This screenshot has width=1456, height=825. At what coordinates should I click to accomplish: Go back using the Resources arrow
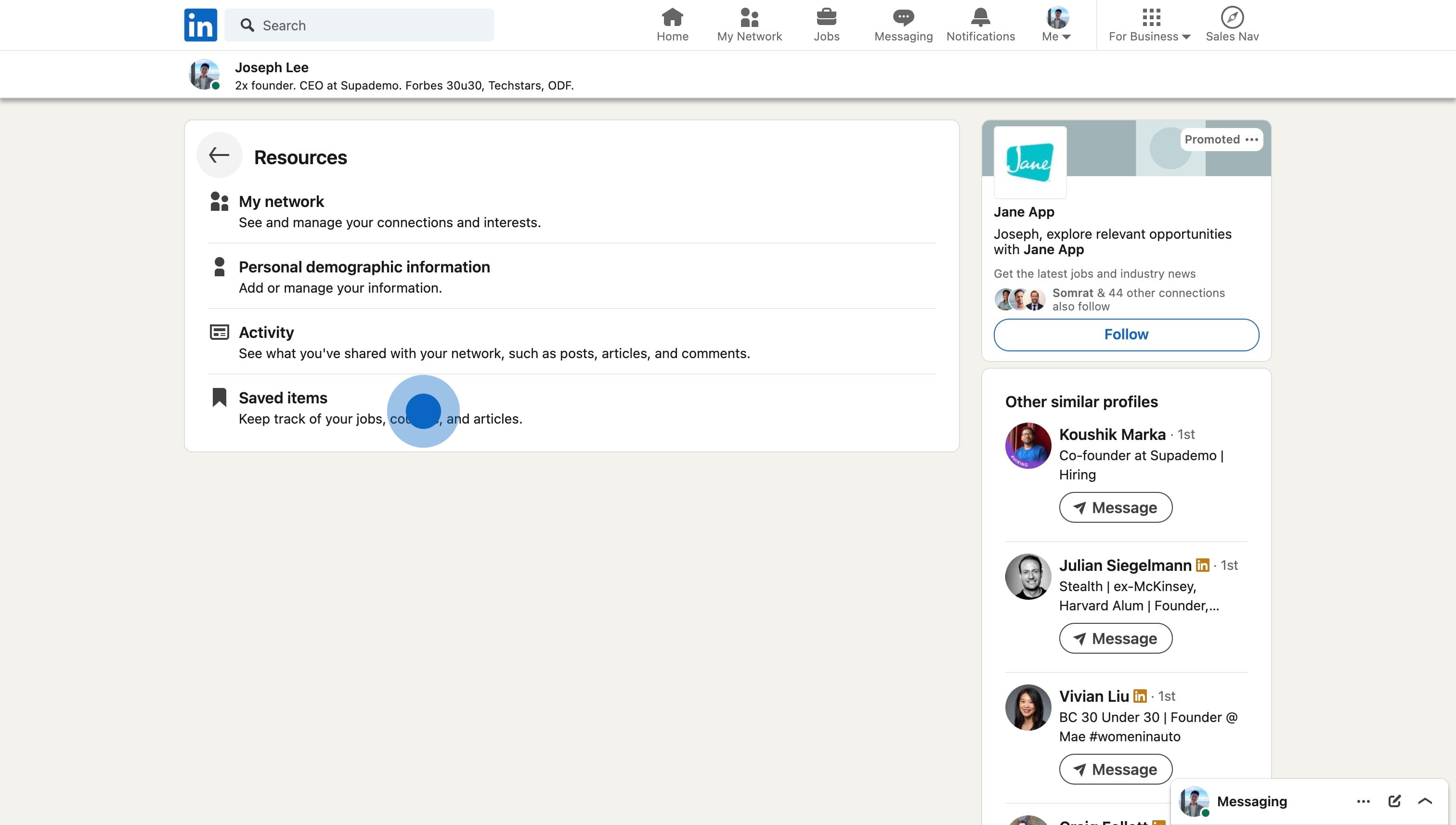click(x=220, y=155)
